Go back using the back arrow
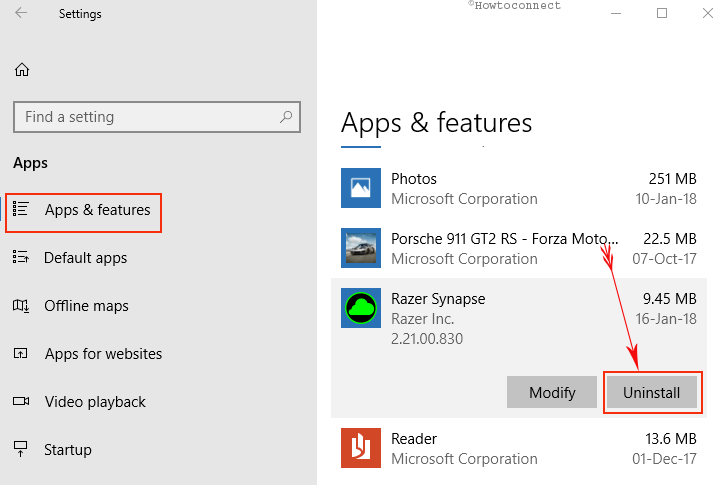Viewport: 726px width, 485px height. 21,13
